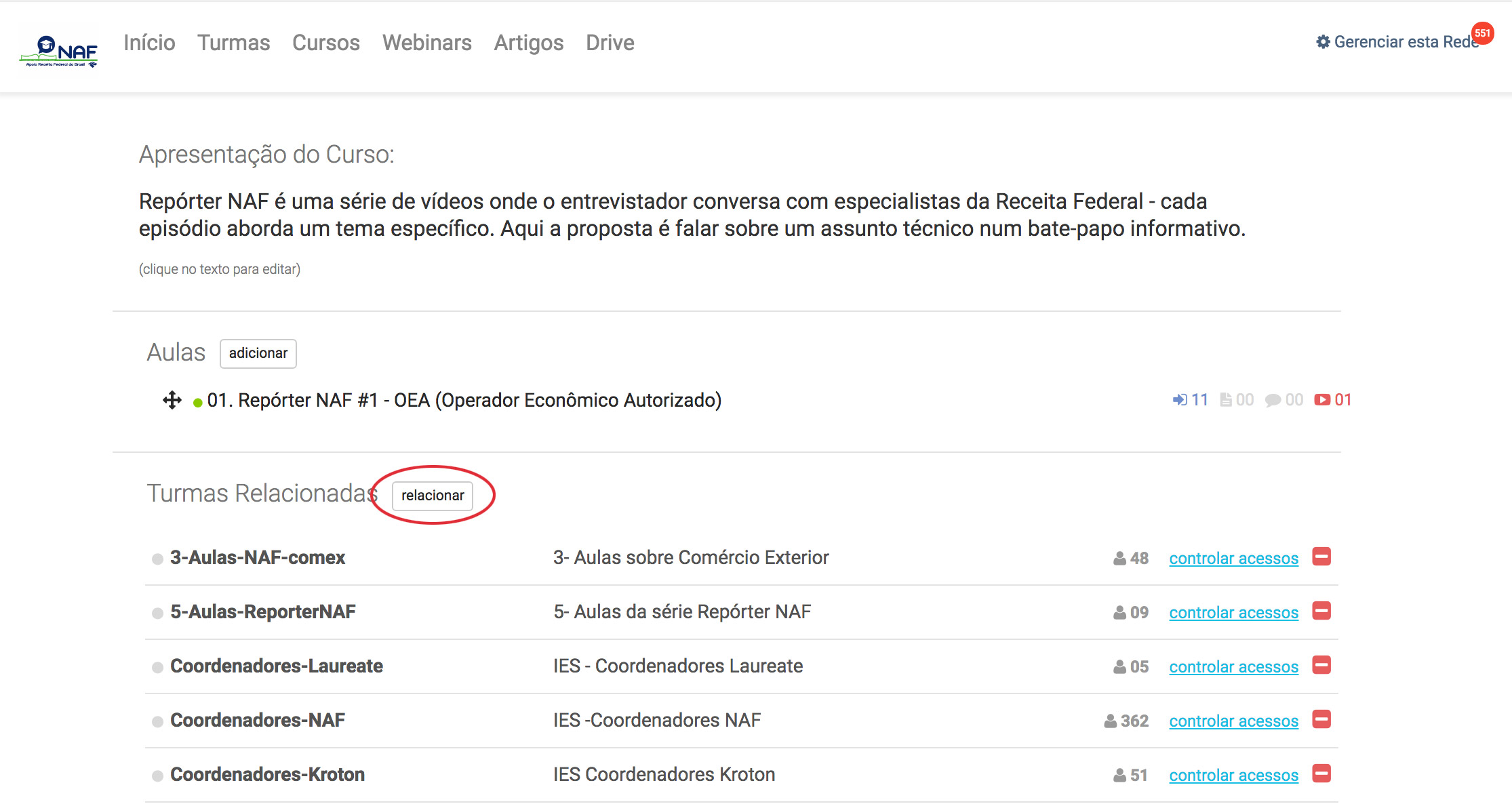
Task: Toggle green status dot of lesson 01
Action: (x=197, y=403)
